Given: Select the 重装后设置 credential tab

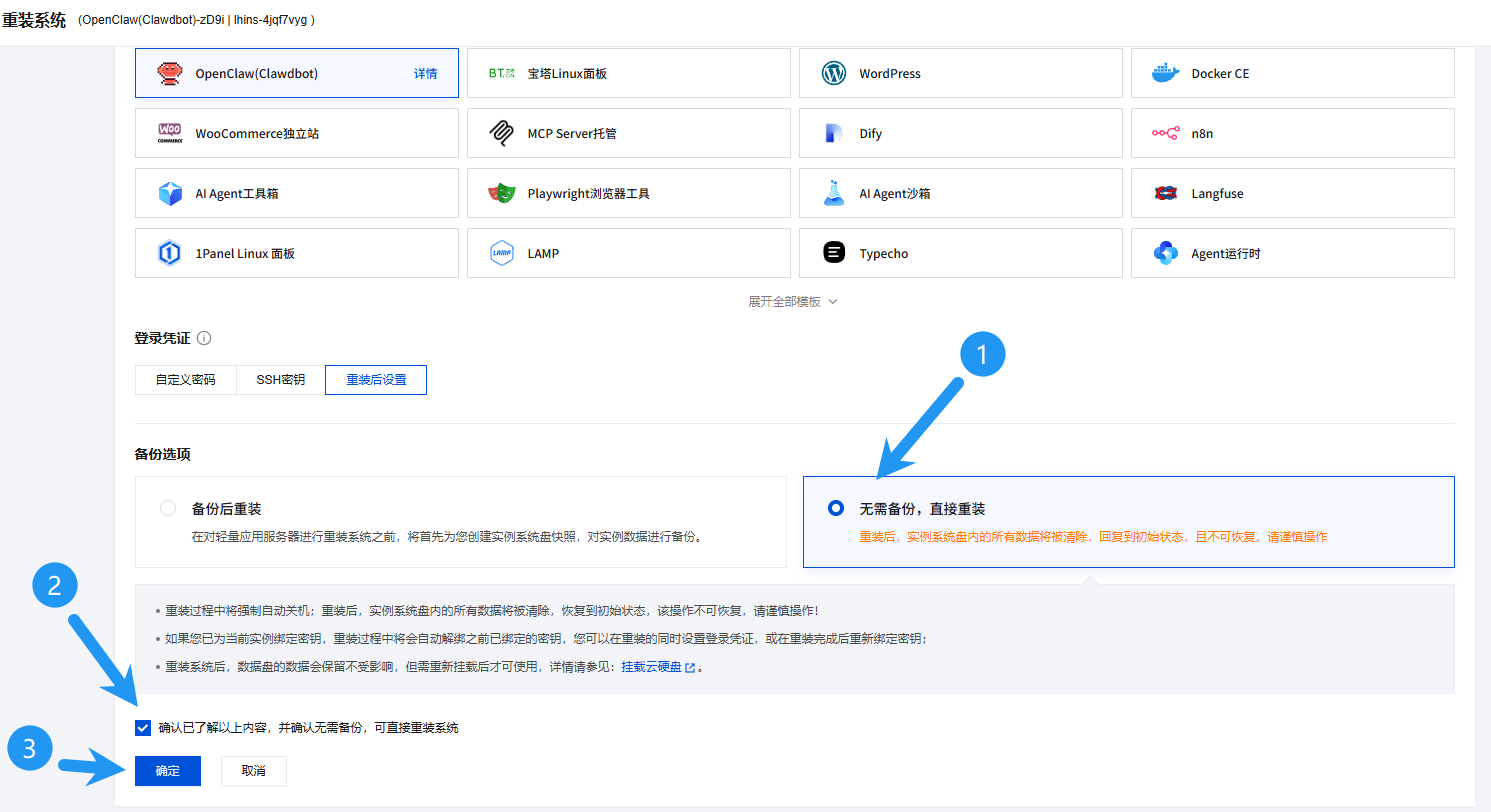Looking at the screenshot, I should coord(376,380).
